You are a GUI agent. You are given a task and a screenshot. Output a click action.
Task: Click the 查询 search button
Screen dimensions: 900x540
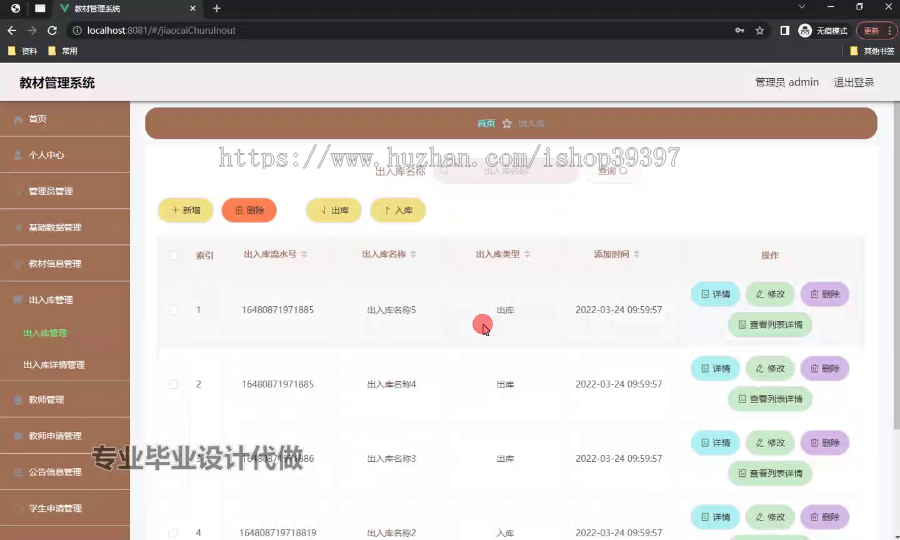(x=612, y=171)
